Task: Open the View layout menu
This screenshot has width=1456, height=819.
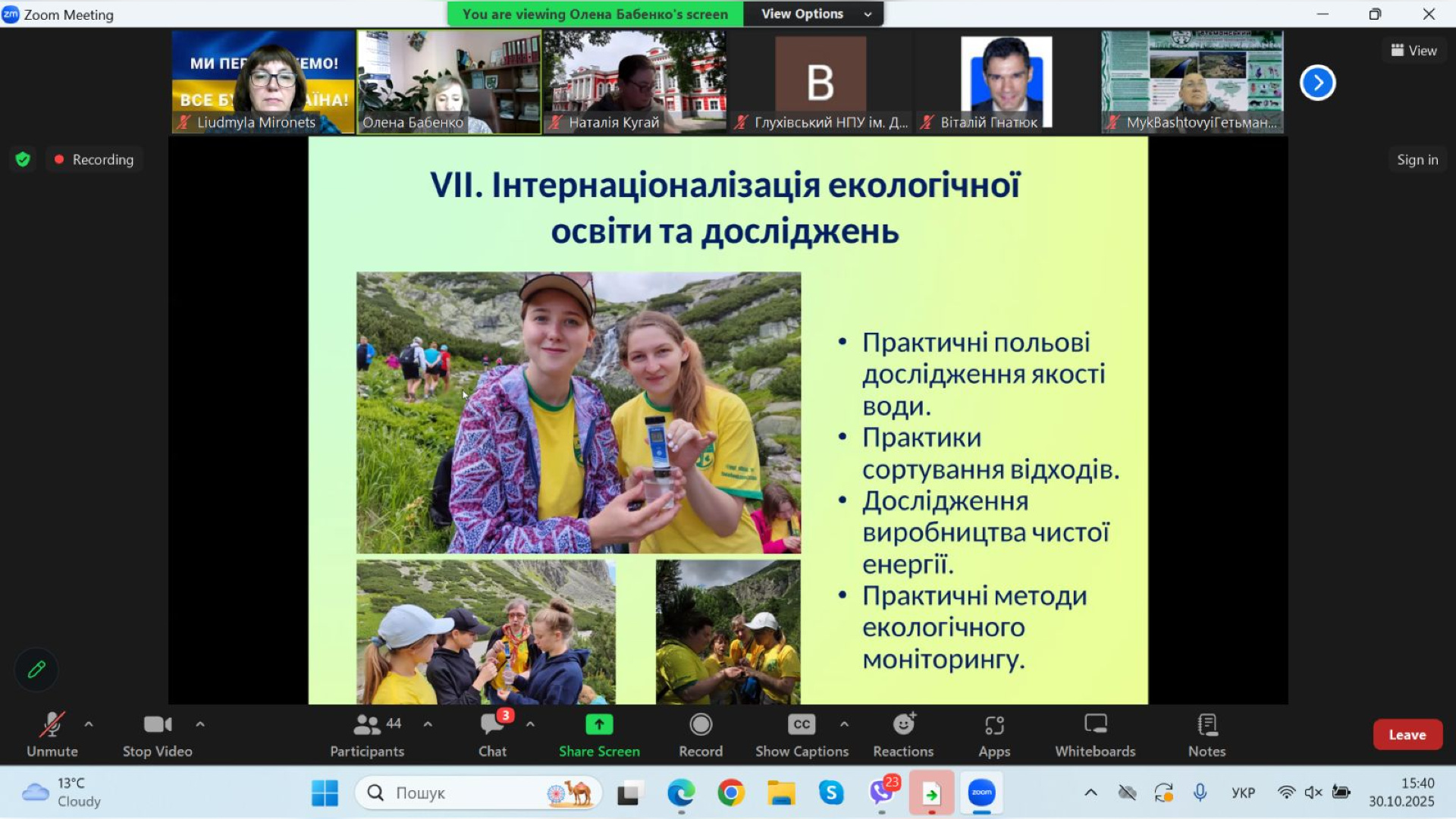Action: tap(1414, 50)
